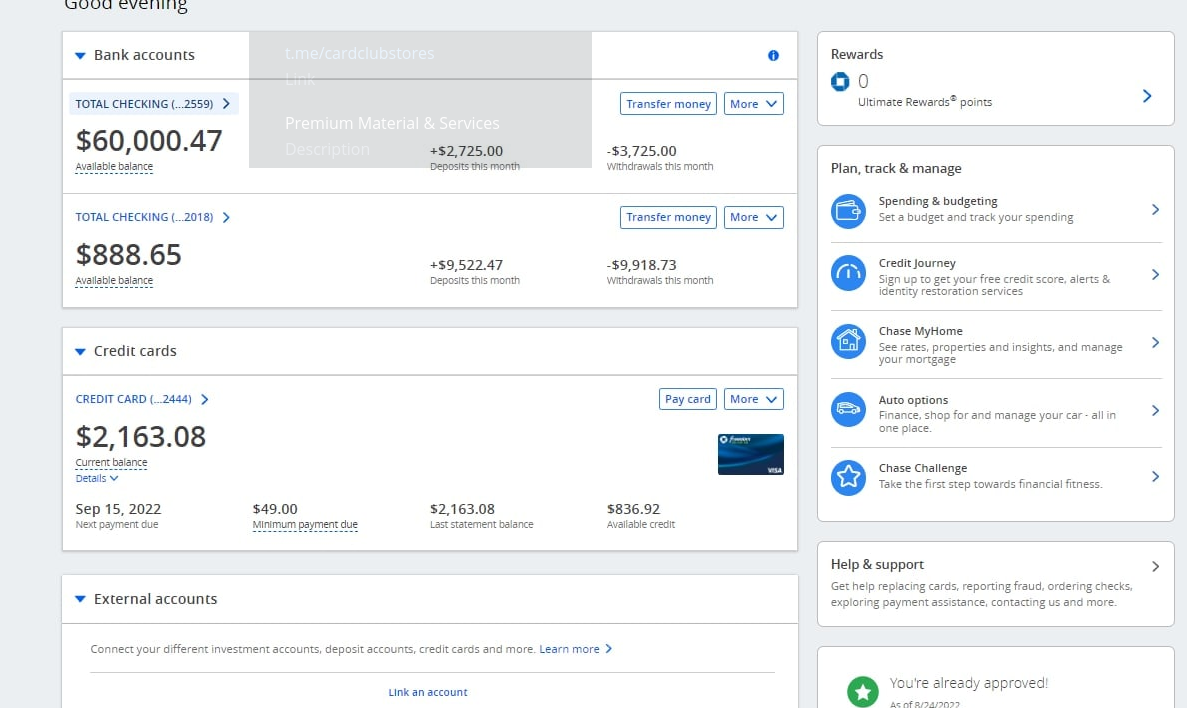This screenshot has height=708, width=1187.
Task: Click the +$9,522.47 deposits value
Action: [x=466, y=265]
